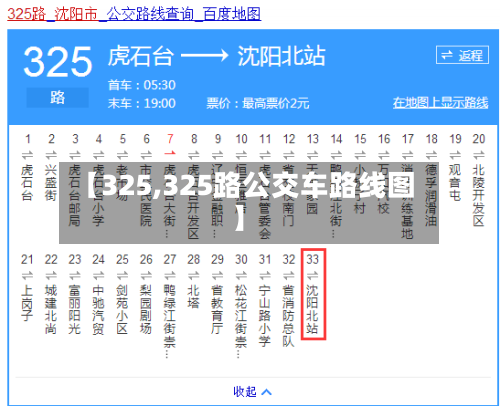Click the swap icon above 富丽阳光 stop 23
The height and width of the screenshot is (406, 500).
[75, 276]
